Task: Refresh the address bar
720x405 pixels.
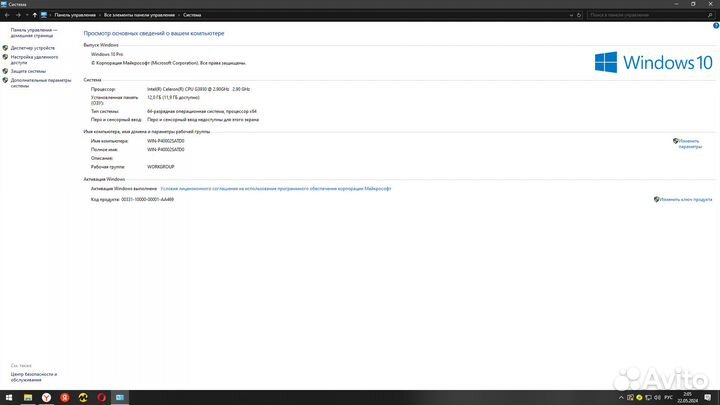Action: click(579, 15)
